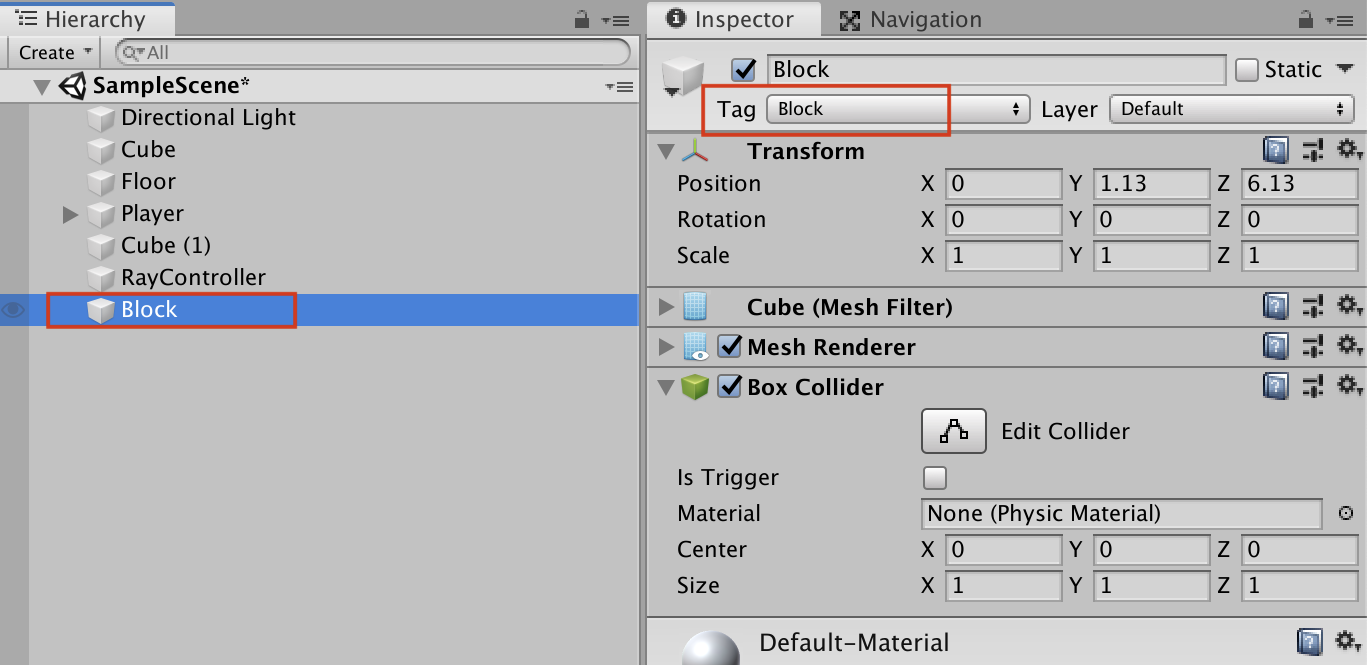Expand the Player object in the Hierarchy

tap(70, 214)
